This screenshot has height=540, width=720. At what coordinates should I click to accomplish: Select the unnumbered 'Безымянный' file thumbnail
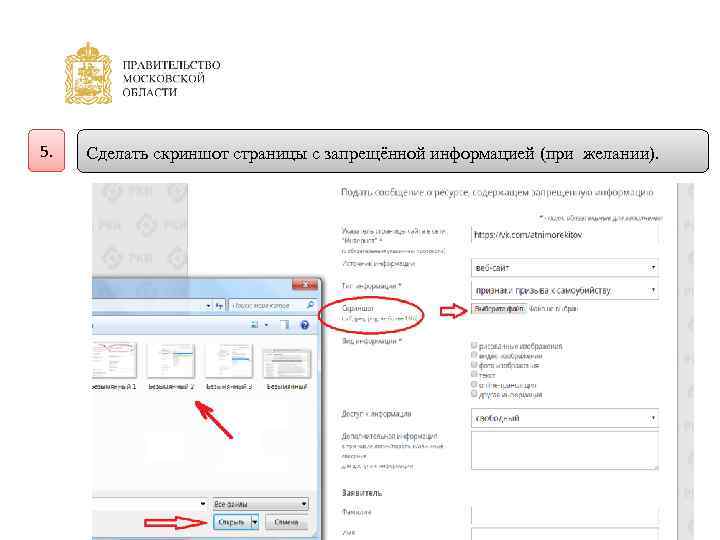pyautogui.click(x=287, y=363)
